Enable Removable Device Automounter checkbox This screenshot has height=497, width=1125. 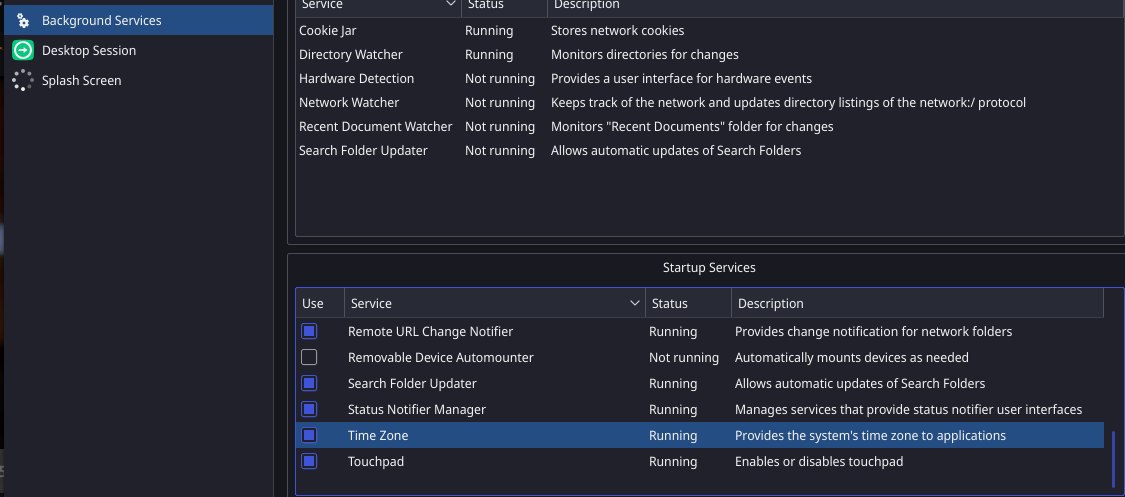point(309,357)
